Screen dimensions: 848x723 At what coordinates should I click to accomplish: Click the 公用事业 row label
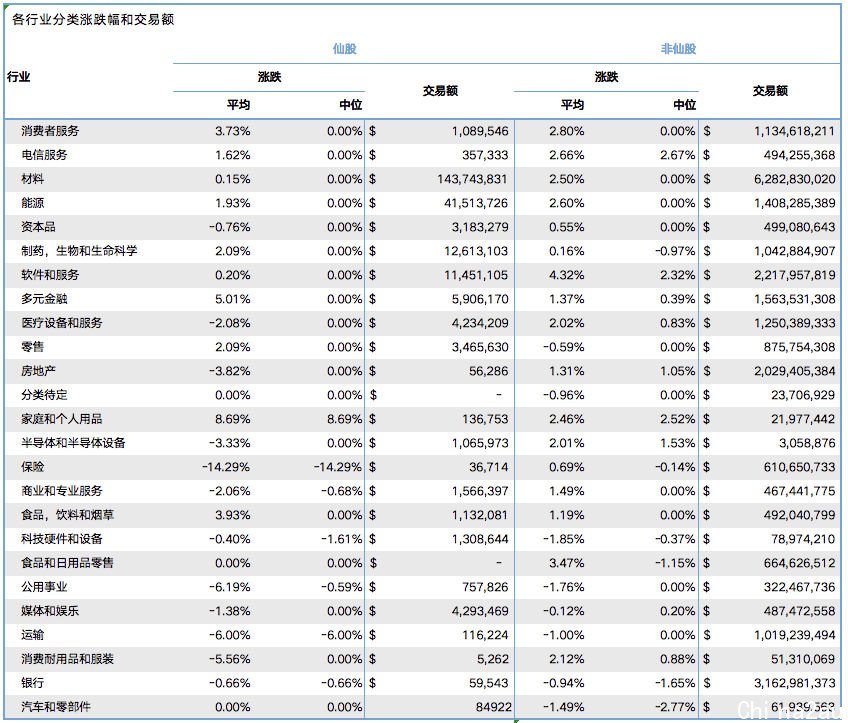(44, 587)
